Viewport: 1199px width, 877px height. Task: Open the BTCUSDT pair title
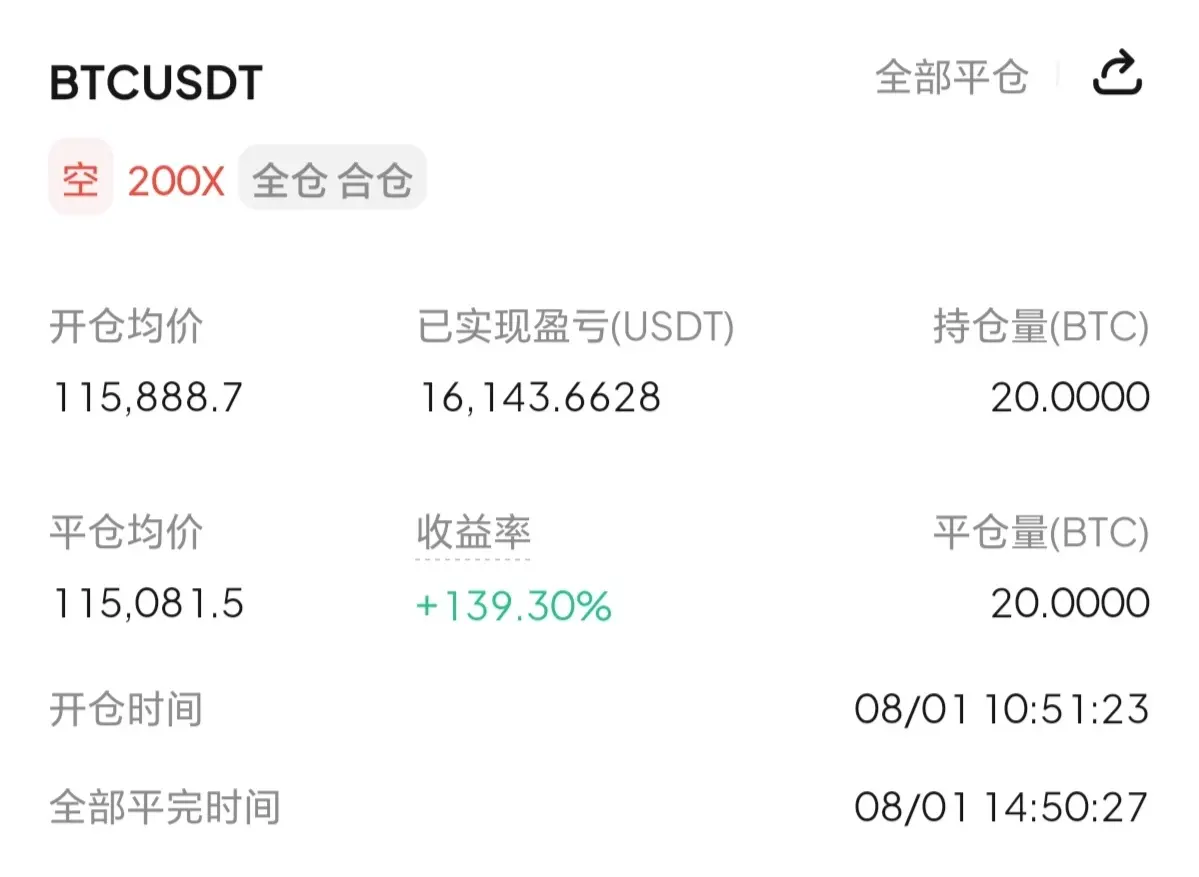[x=156, y=83]
